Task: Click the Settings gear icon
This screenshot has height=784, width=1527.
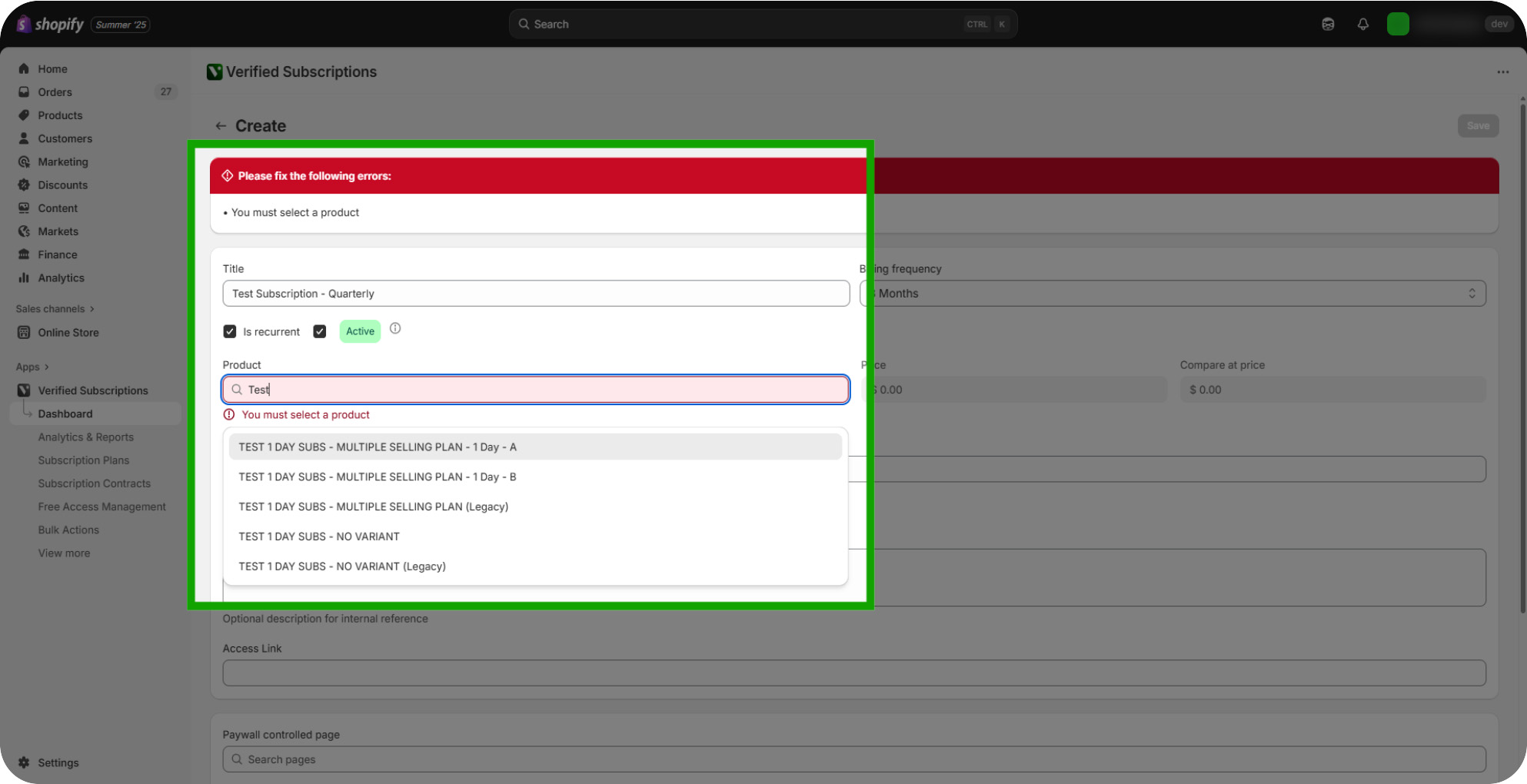Action: click(x=24, y=762)
